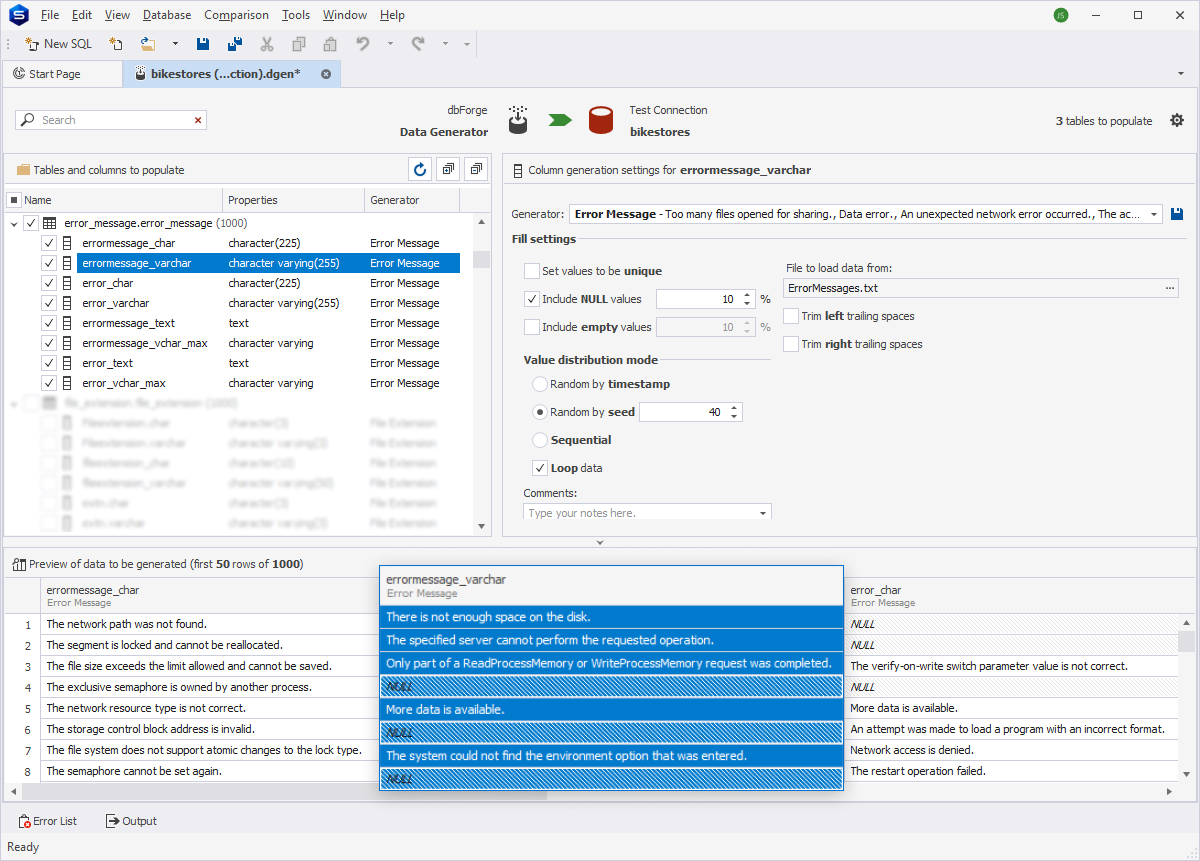Enable Trim right trailing spaces

(792, 344)
